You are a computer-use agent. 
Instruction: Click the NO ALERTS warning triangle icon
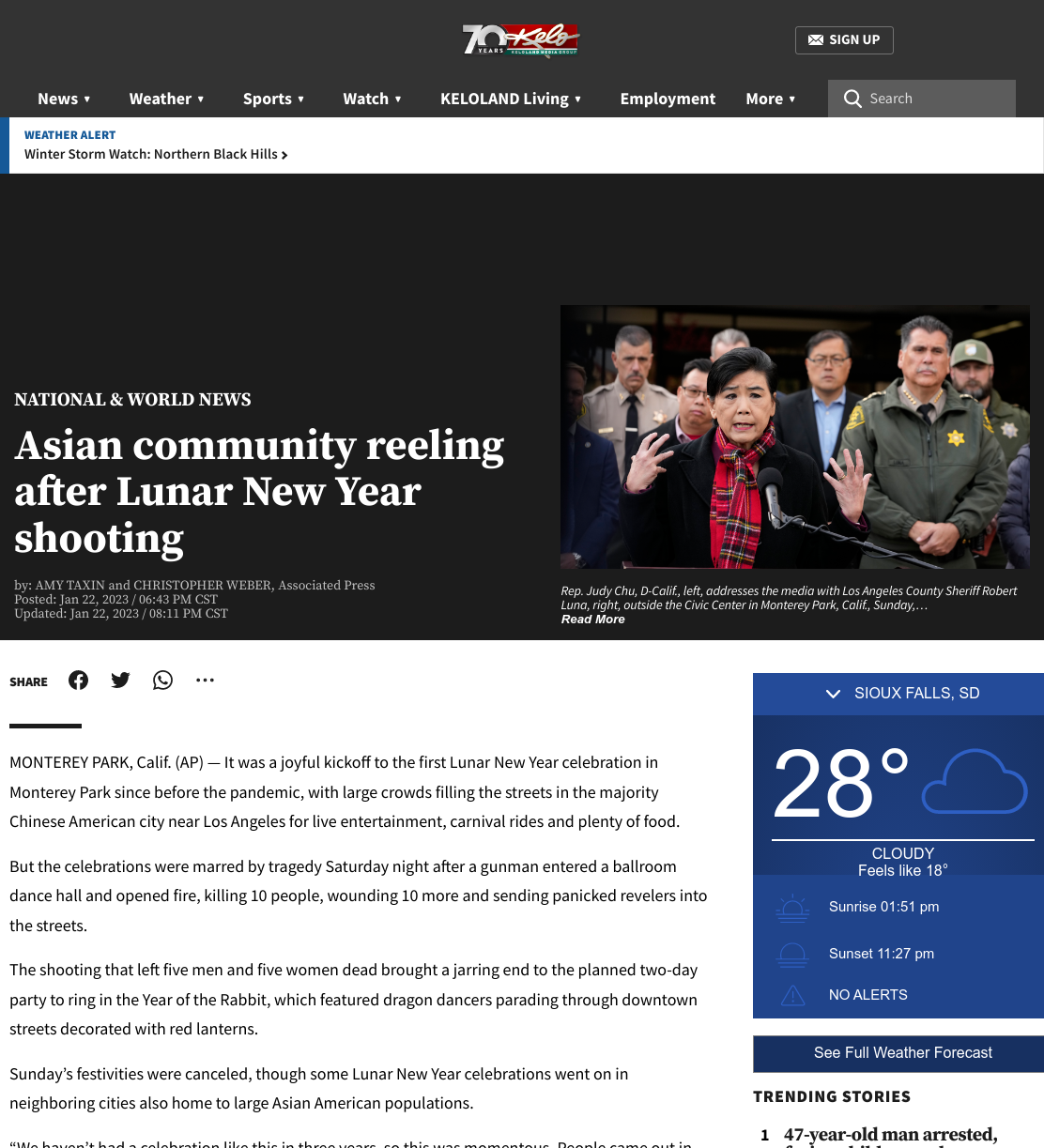tap(793, 995)
